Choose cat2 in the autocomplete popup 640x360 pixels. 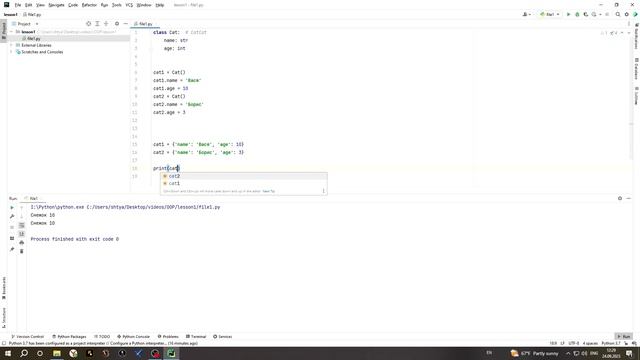coord(244,176)
